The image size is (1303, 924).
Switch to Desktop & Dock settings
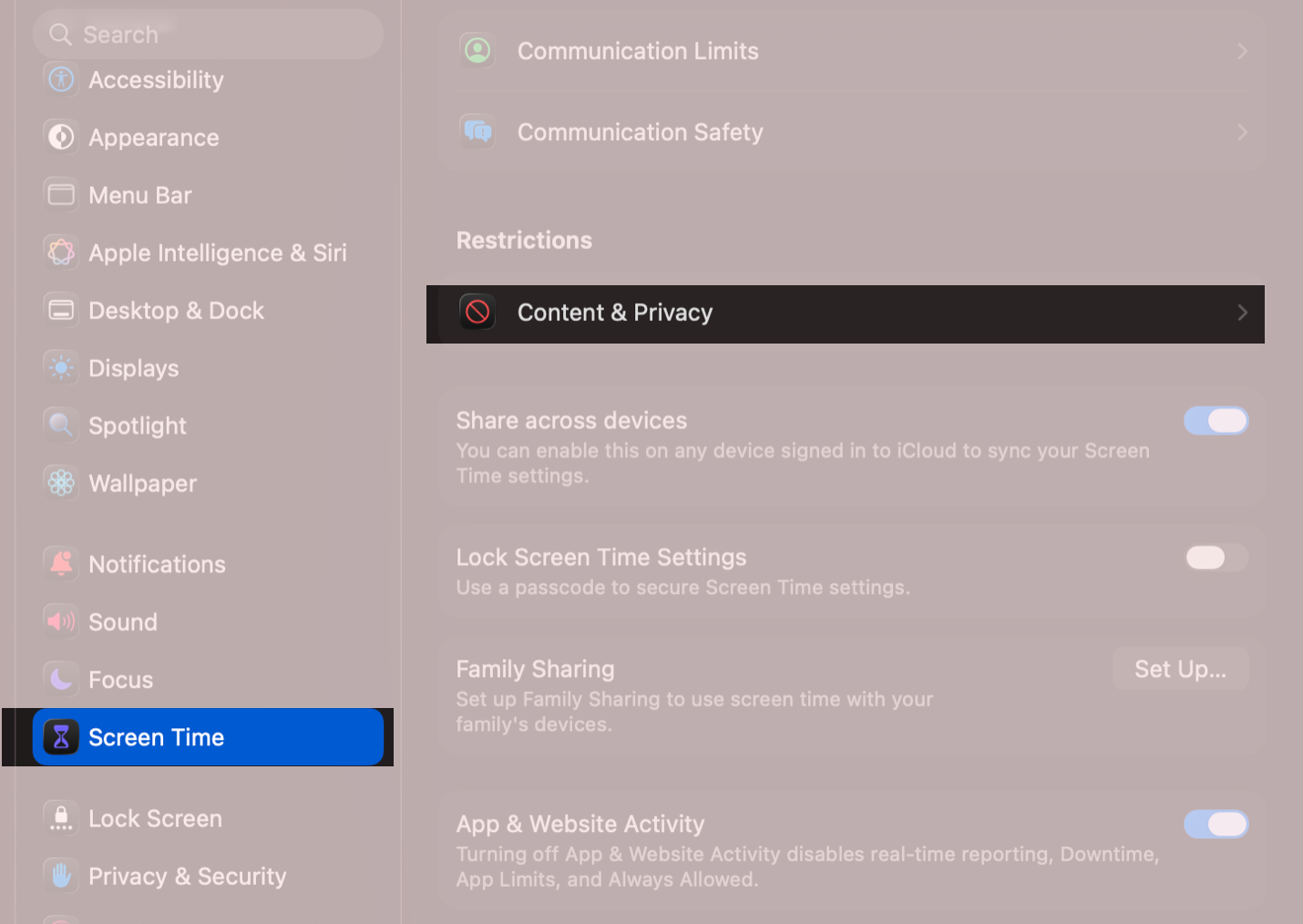point(176,310)
